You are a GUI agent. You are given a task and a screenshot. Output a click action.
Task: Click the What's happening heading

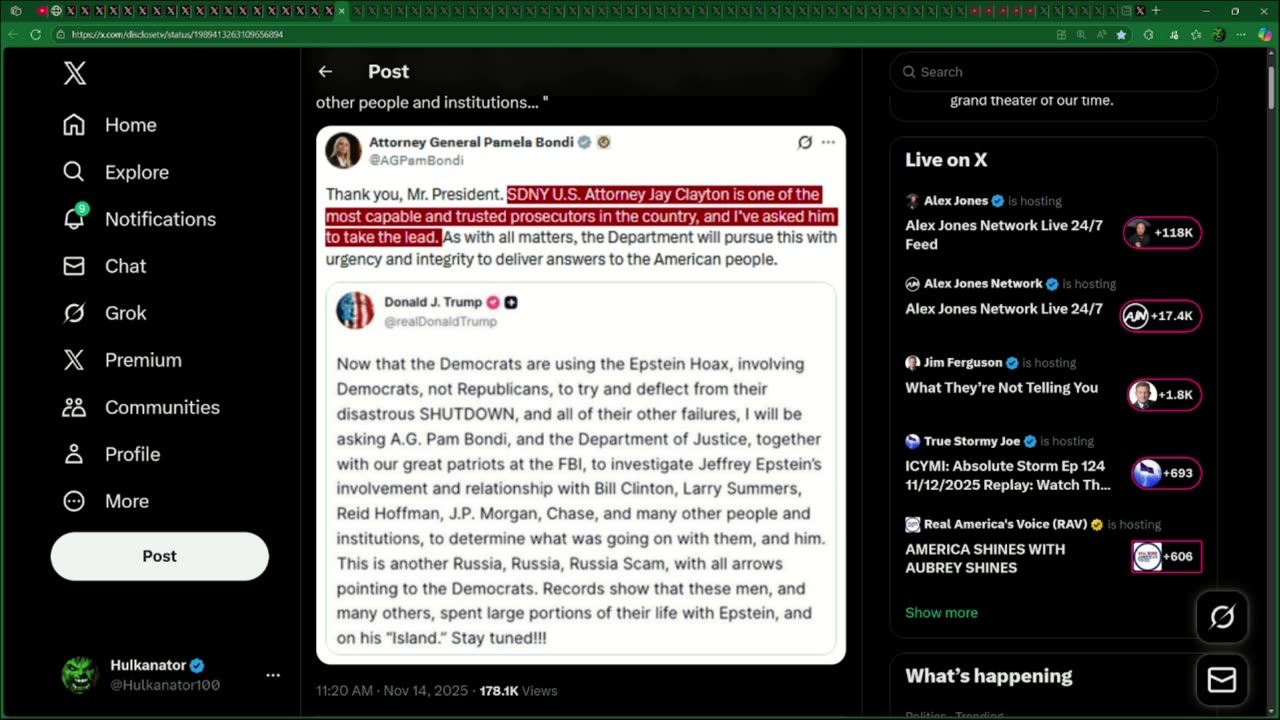tap(988, 676)
